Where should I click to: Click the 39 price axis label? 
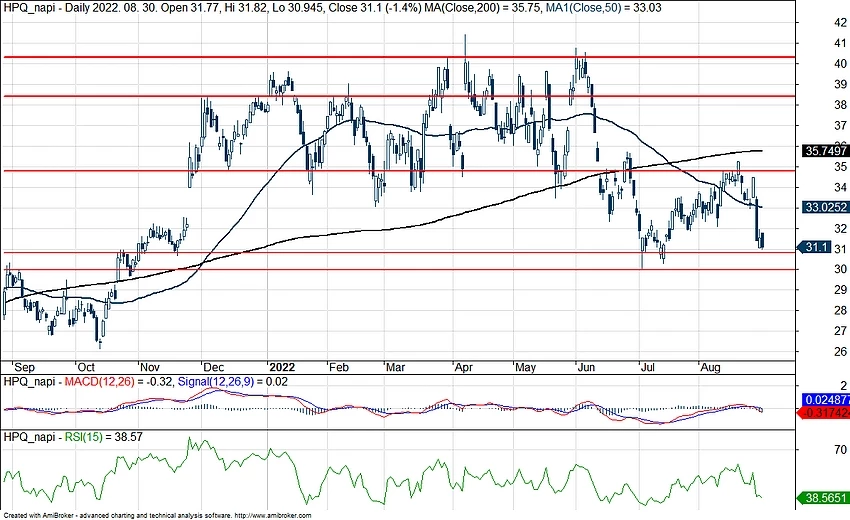[840, 84]
